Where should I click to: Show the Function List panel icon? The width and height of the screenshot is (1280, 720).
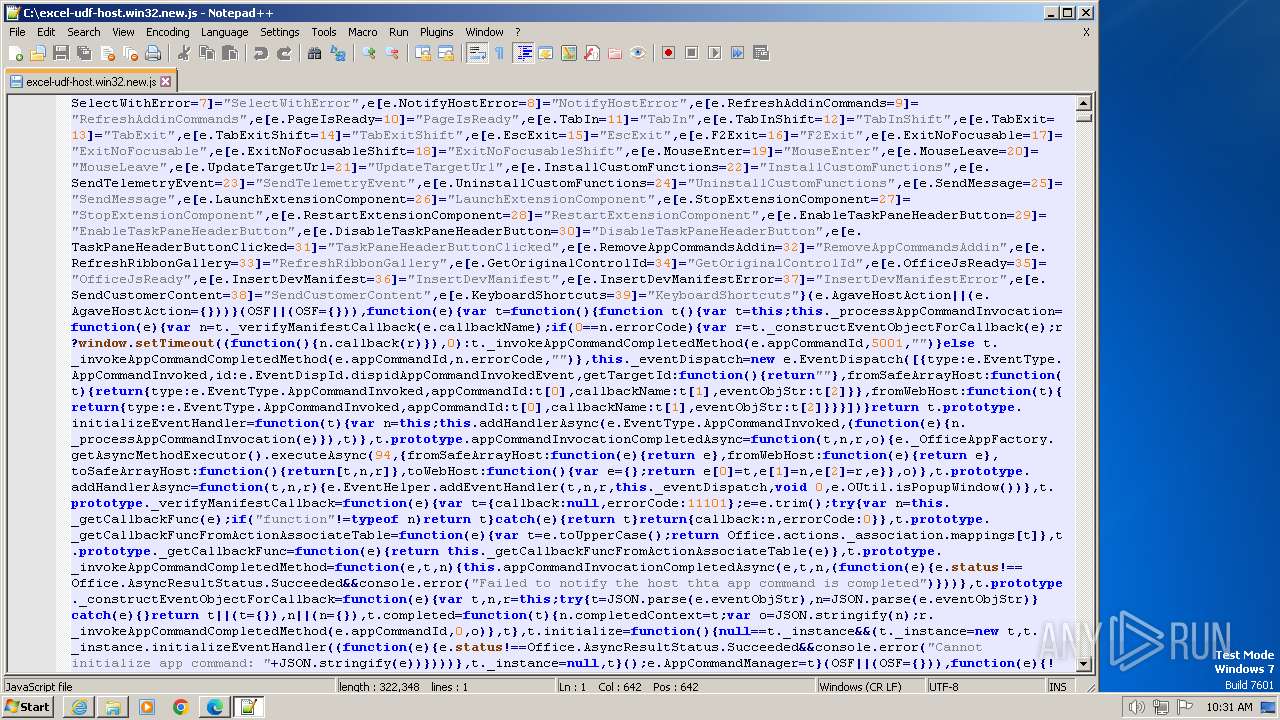pyautogui.click(x=592, y=53)
